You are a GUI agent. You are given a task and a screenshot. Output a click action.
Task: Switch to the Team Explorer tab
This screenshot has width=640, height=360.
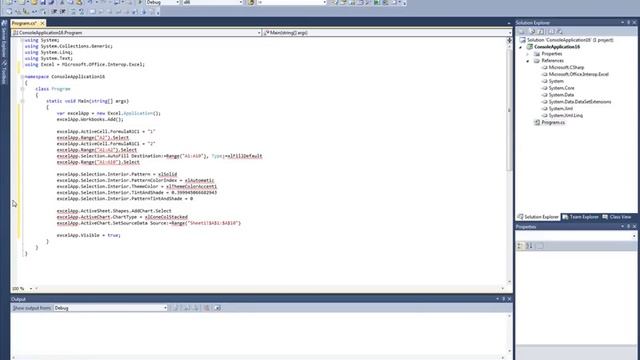580,217
